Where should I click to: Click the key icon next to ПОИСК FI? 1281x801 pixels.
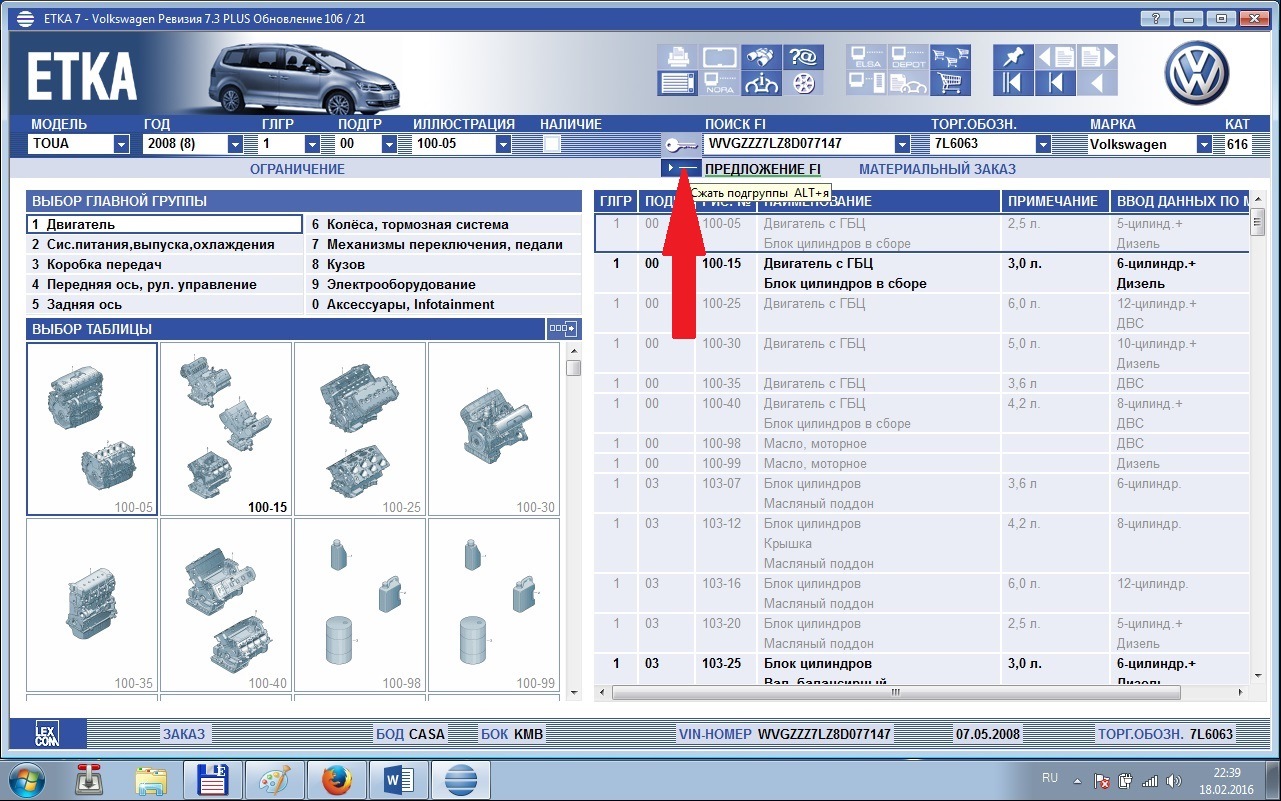click(x=681, y=144)
